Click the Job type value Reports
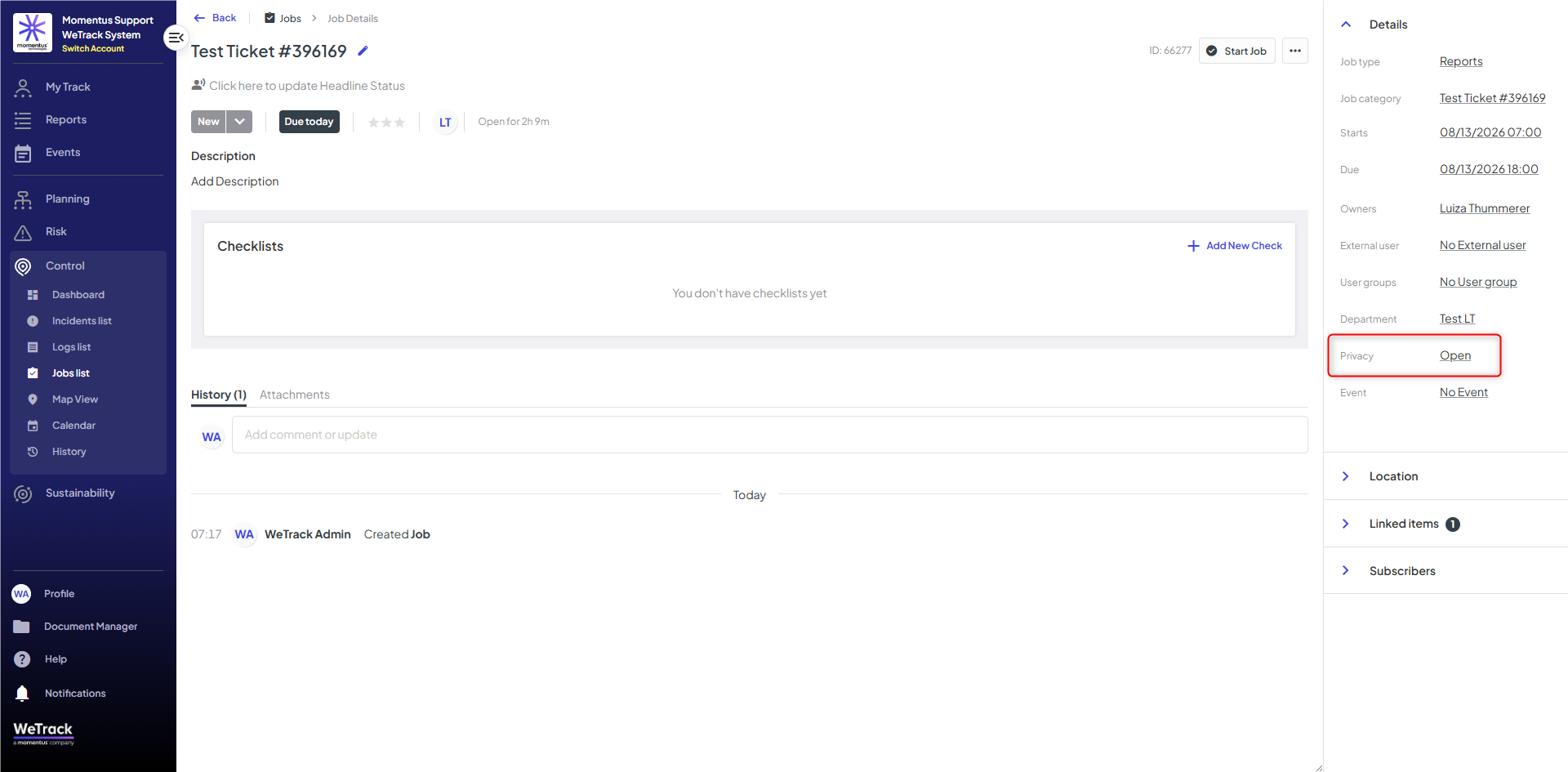The height and width of the screenshot is (772, 1568). pos(1461,61)
